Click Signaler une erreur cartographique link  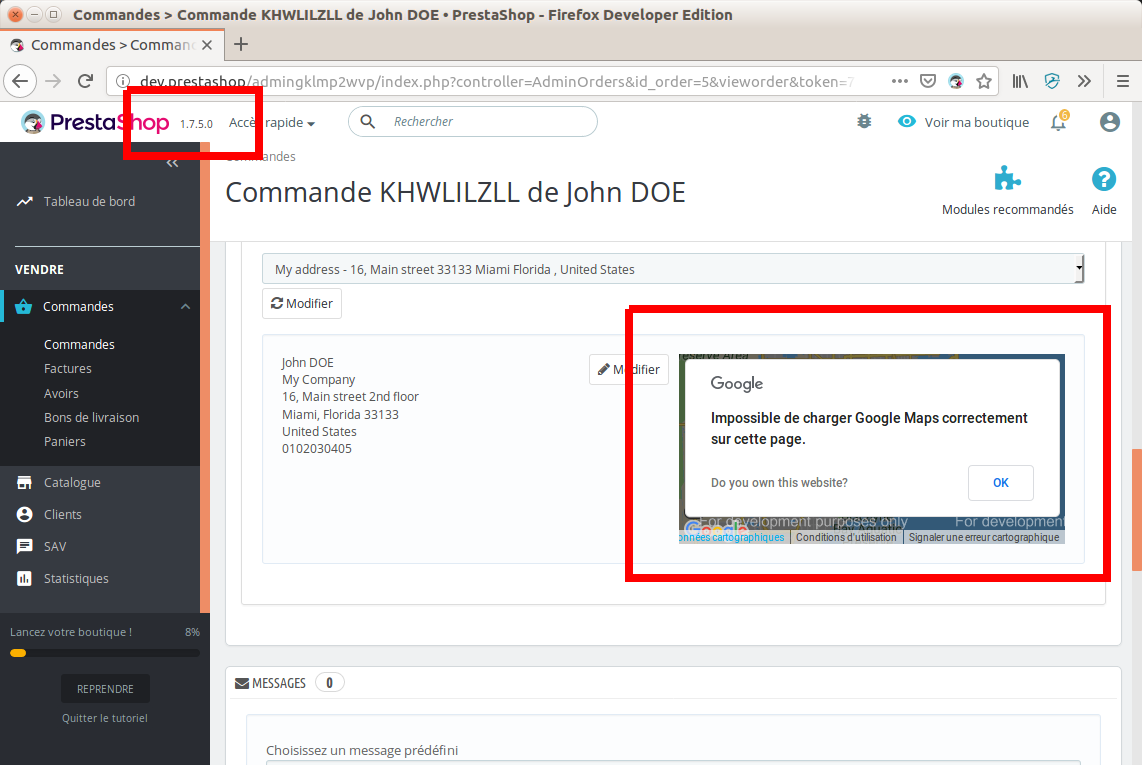click(x=984, y=537)
